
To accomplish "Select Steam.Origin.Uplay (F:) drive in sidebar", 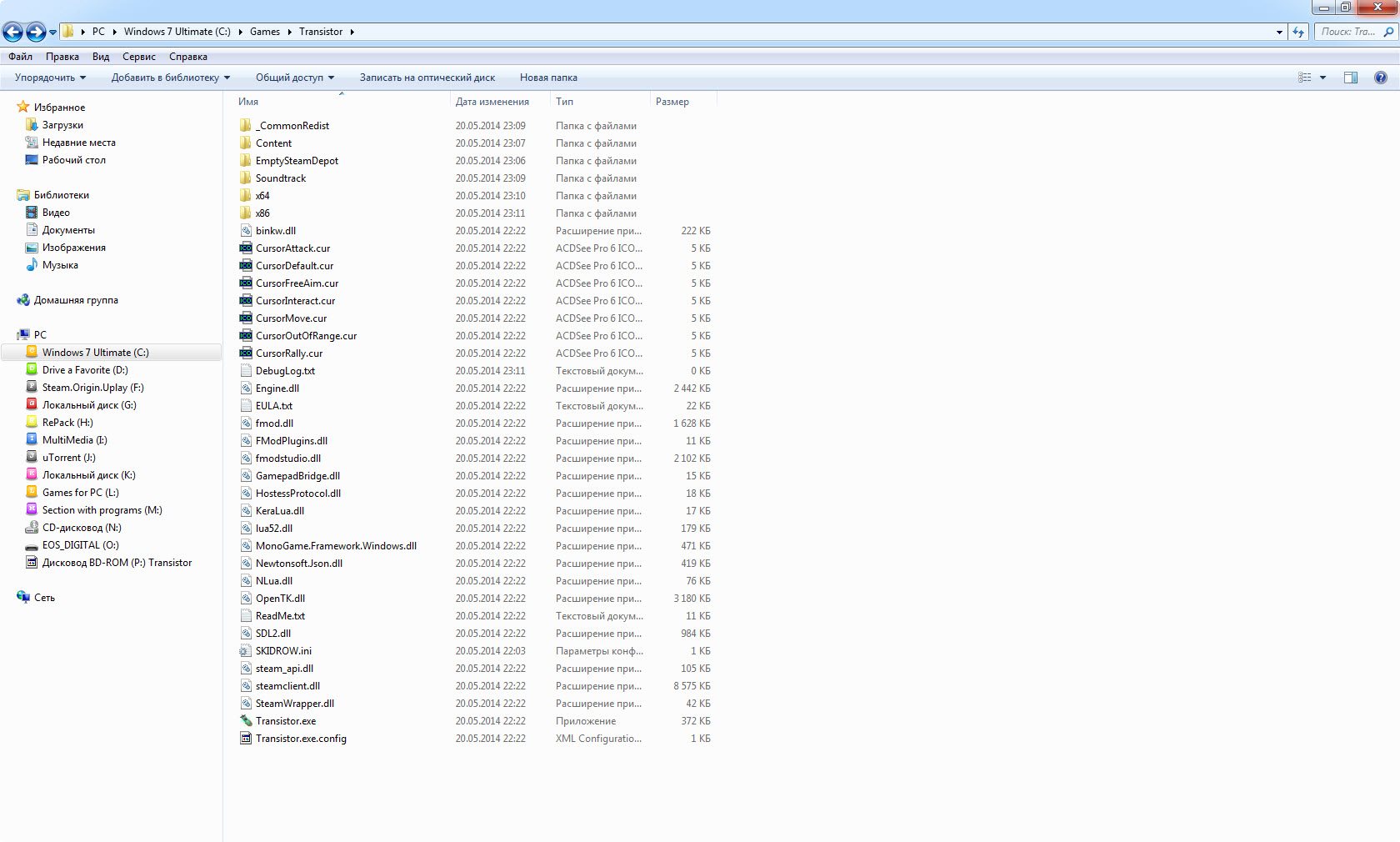I will pos(92,388).
